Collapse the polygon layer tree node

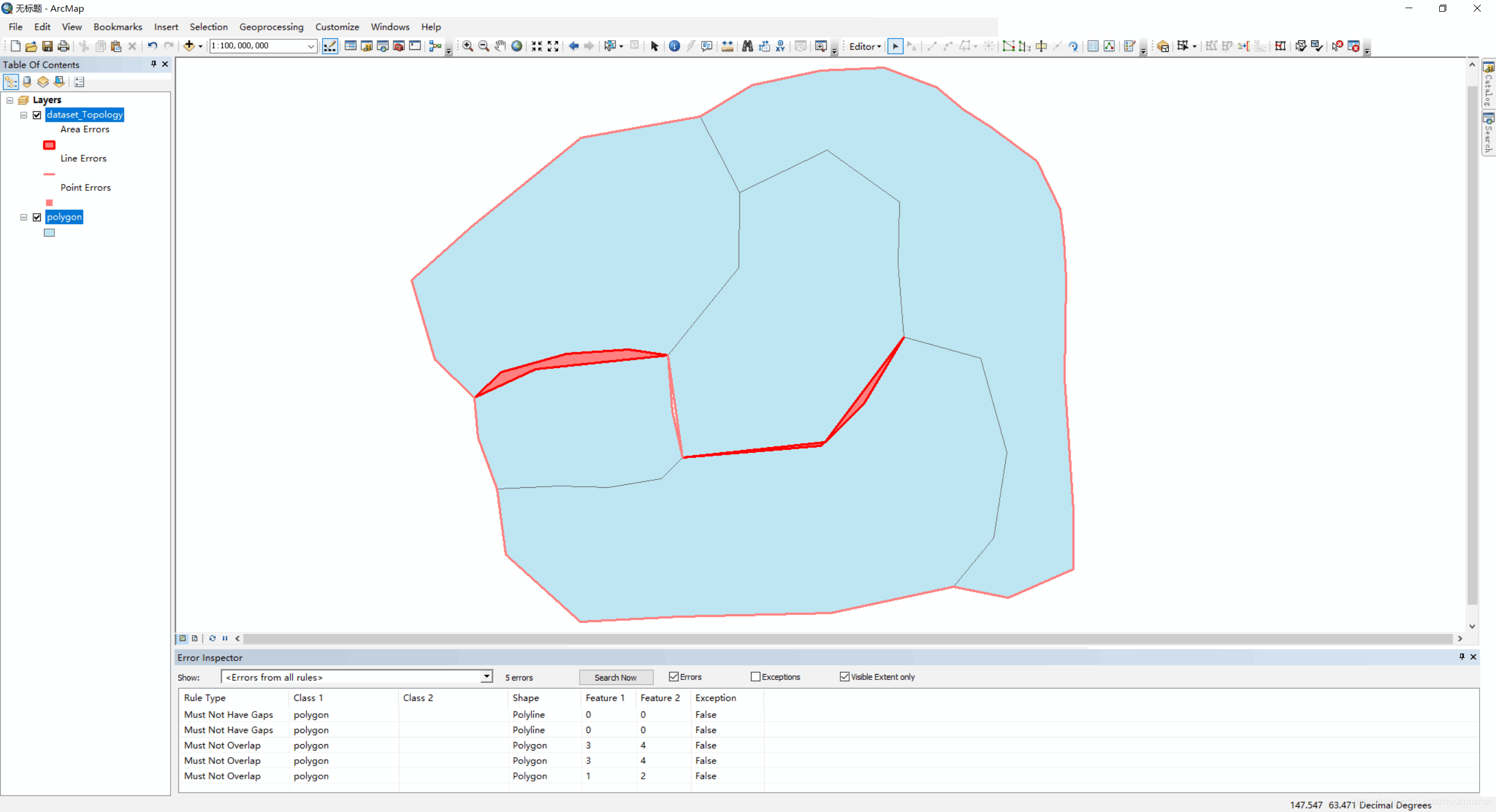click(24, 217)
